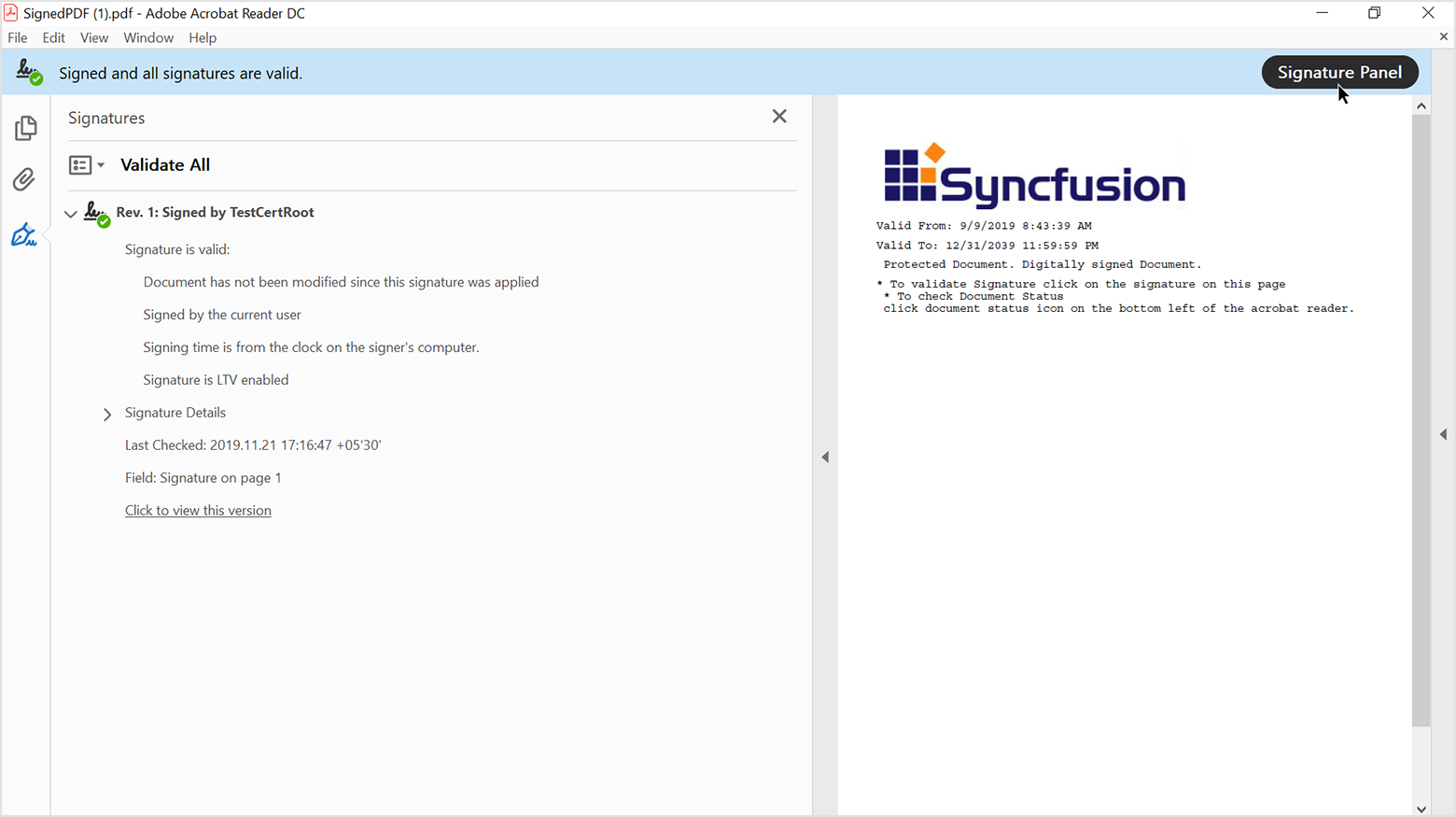
Task: Select the Signatures pen icon in sidebar
Action: (25, 234)
